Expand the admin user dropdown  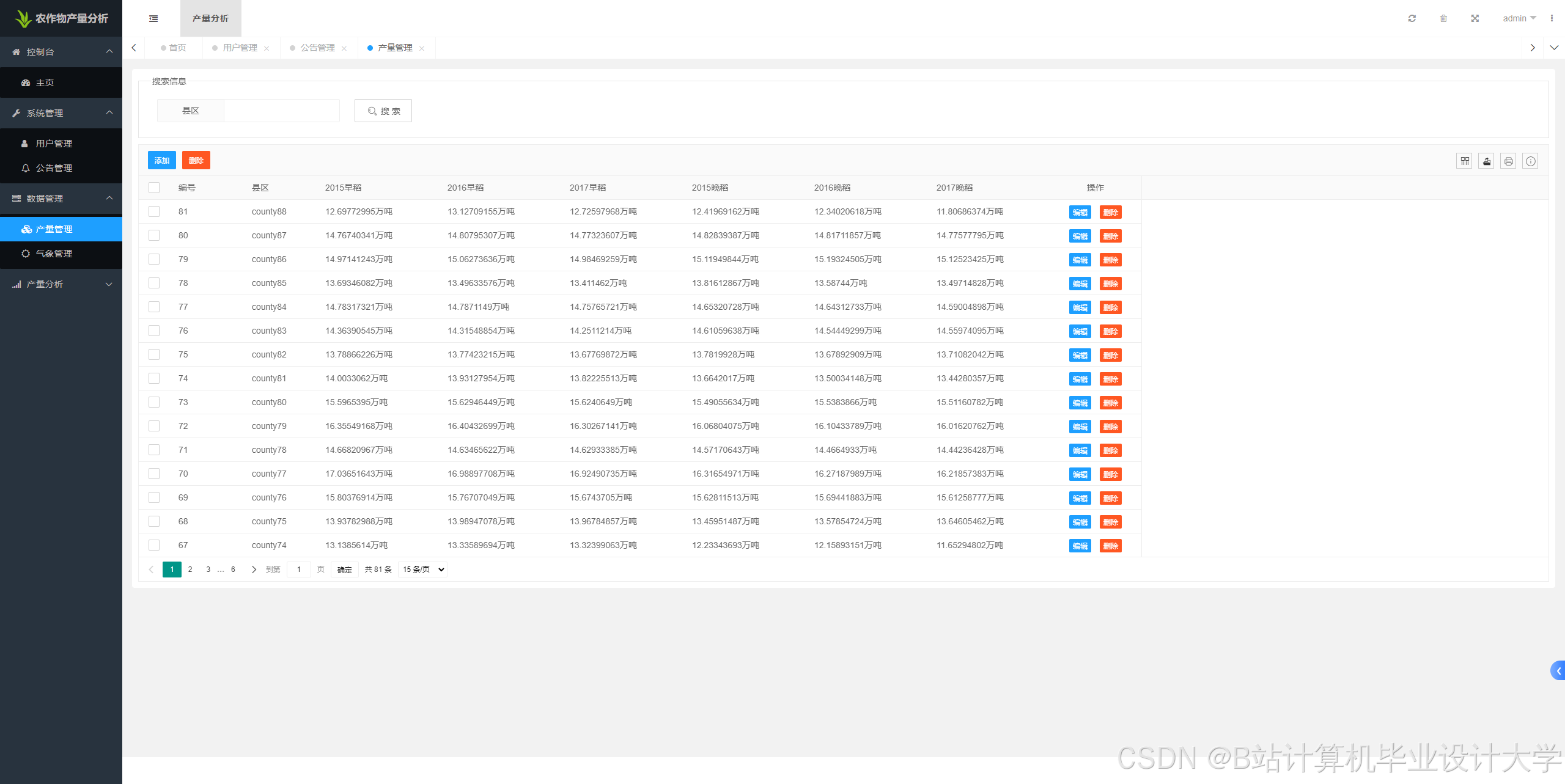point(1519,18)
